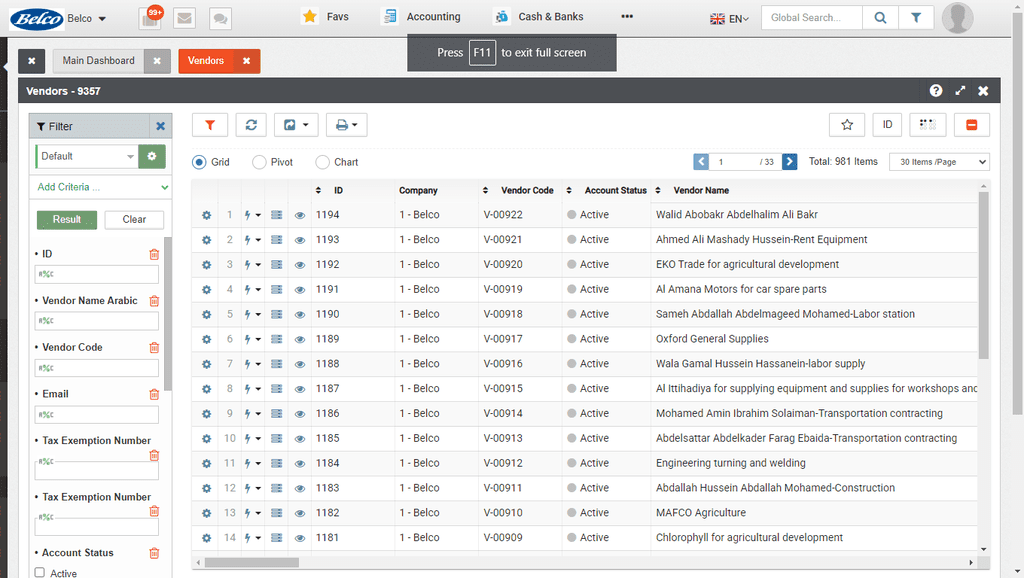Show more menus via ellipsis
This screenshot has width=1024, height=578.
point(627,16)
